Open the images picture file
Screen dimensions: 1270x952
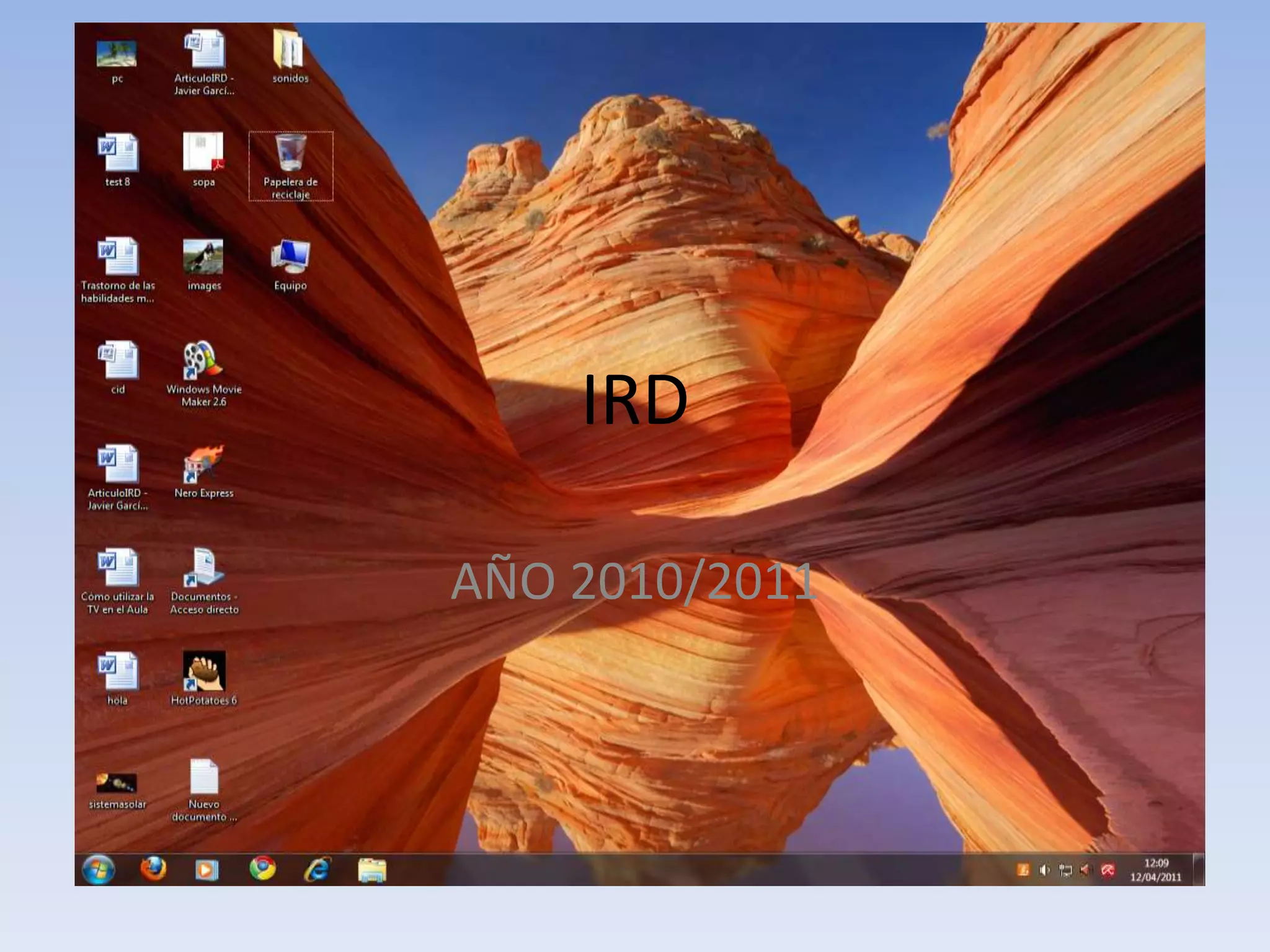tap(203, 257)
